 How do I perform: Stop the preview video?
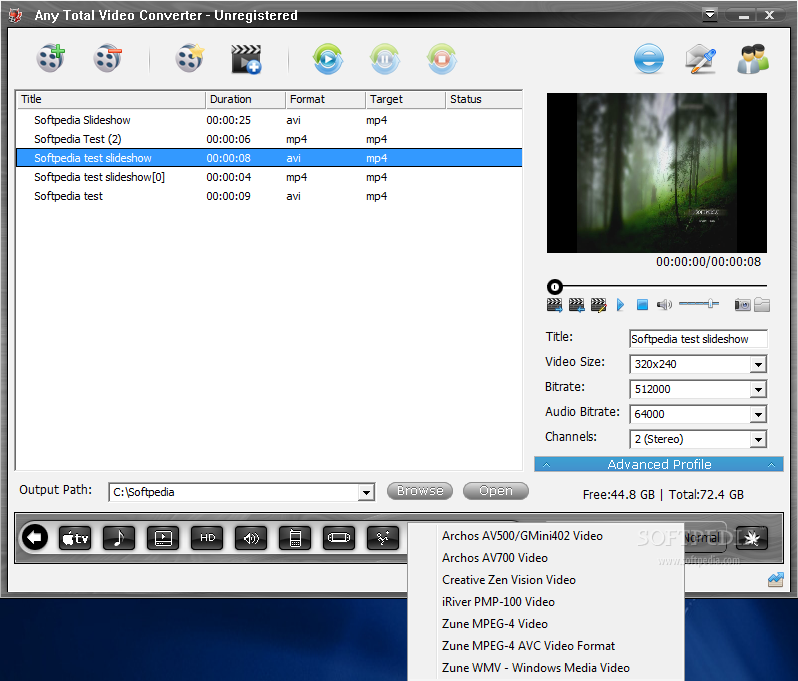pos(642,305)
